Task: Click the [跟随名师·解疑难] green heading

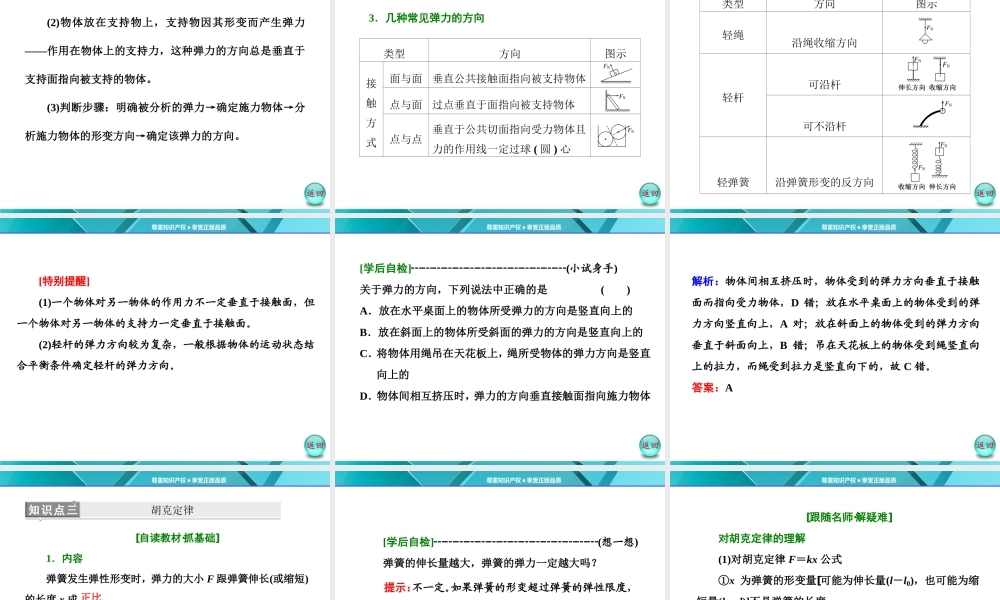Action: coord(849,517)
